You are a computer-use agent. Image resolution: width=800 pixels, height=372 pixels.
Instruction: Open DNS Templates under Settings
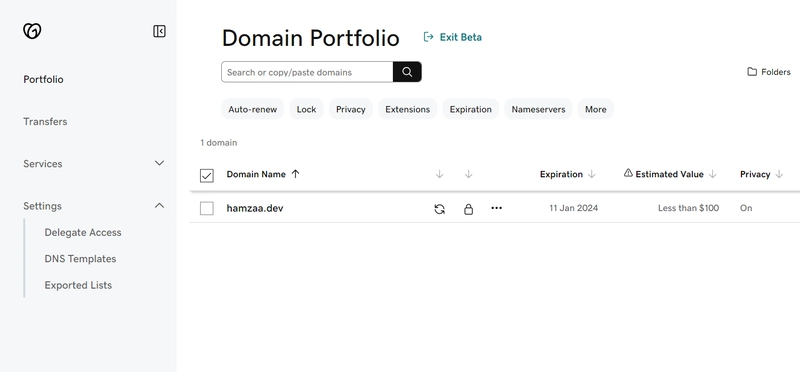[x=80, y=259]
